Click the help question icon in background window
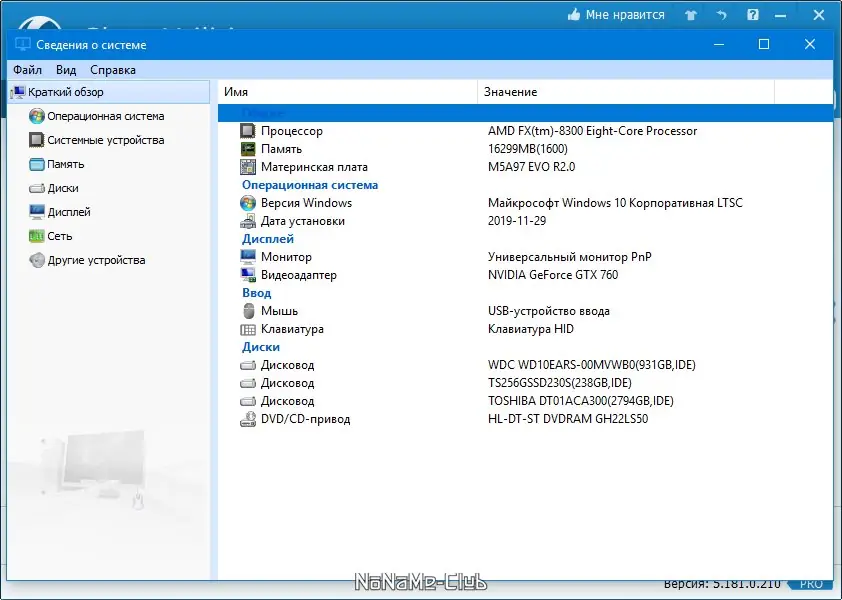 pos(753,15)
